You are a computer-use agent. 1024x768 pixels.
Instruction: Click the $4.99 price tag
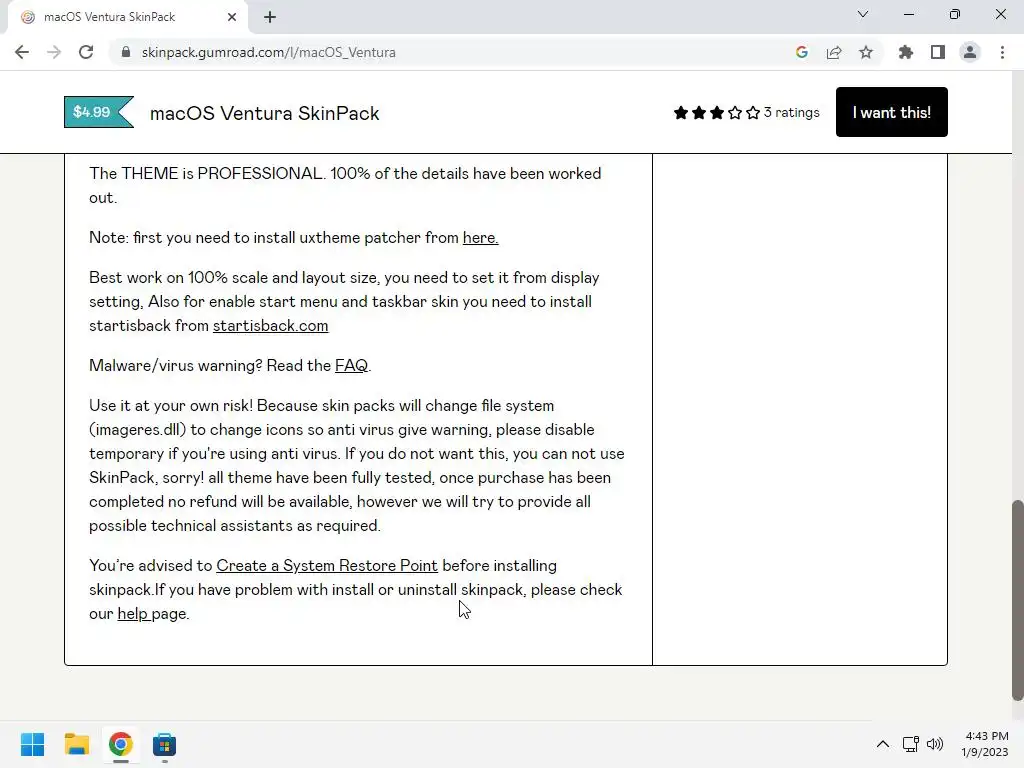point(99,112)
